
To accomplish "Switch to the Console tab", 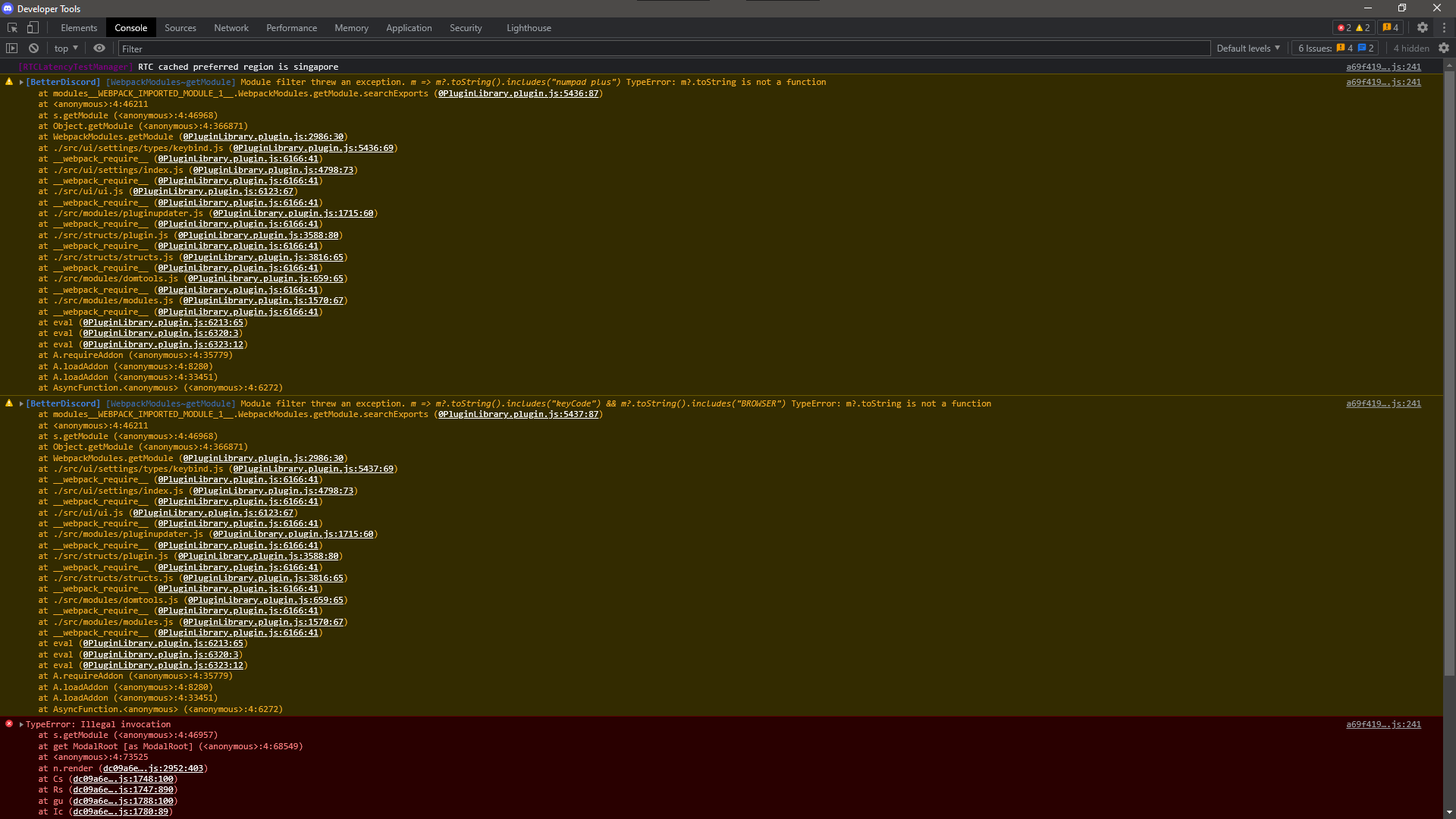I will [130, 28].
